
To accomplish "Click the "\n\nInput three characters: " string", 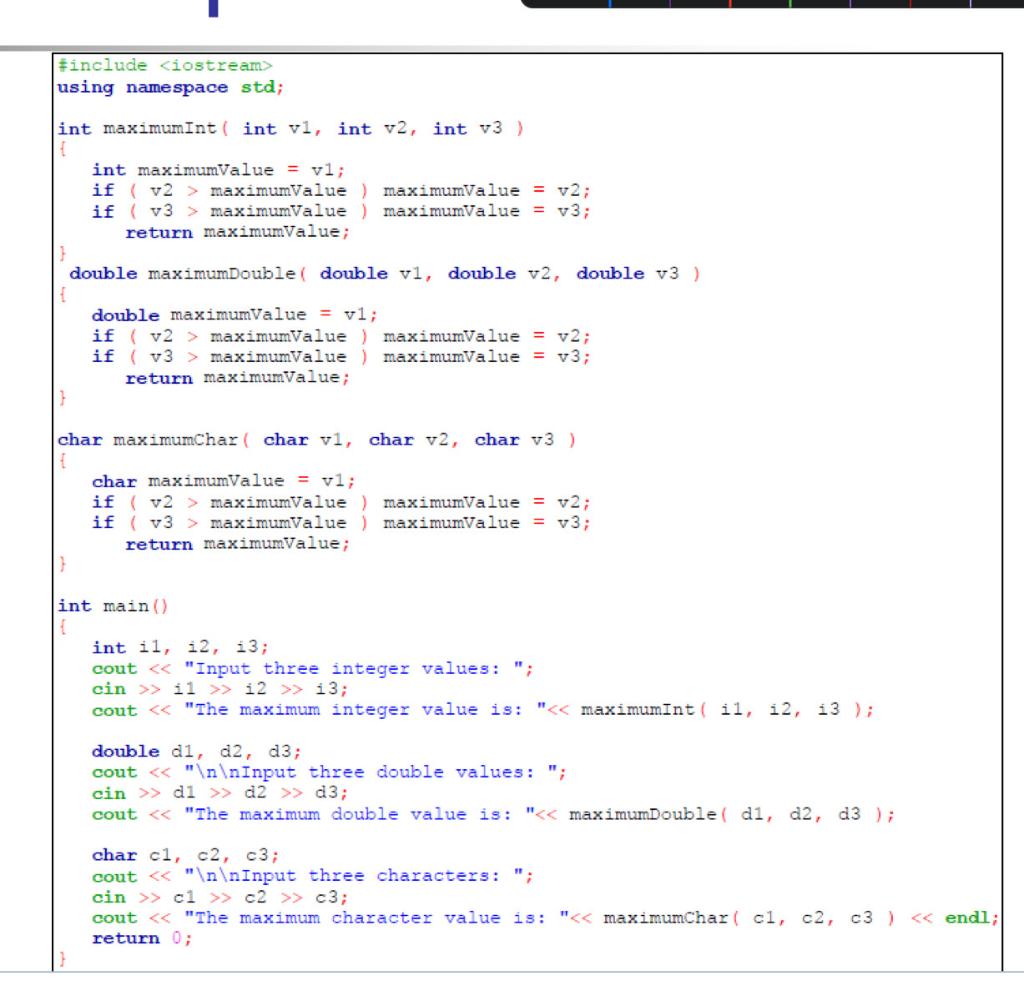I will [355, 876].
